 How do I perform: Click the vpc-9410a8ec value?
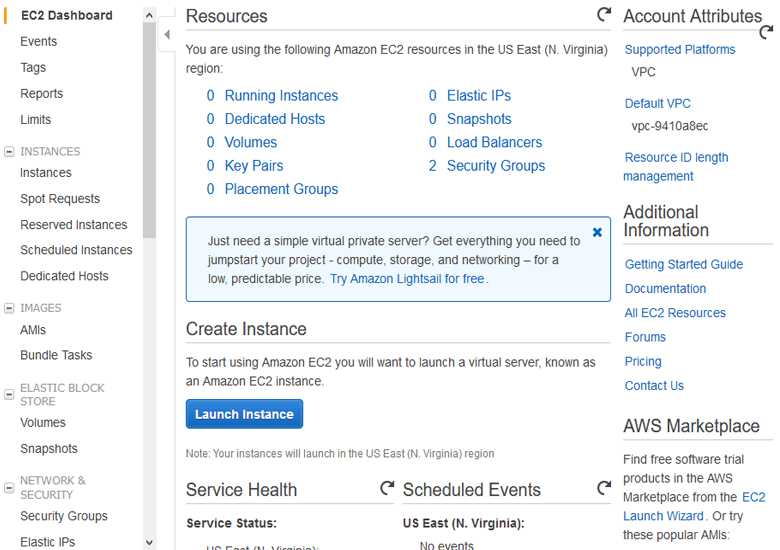[670, 126]
